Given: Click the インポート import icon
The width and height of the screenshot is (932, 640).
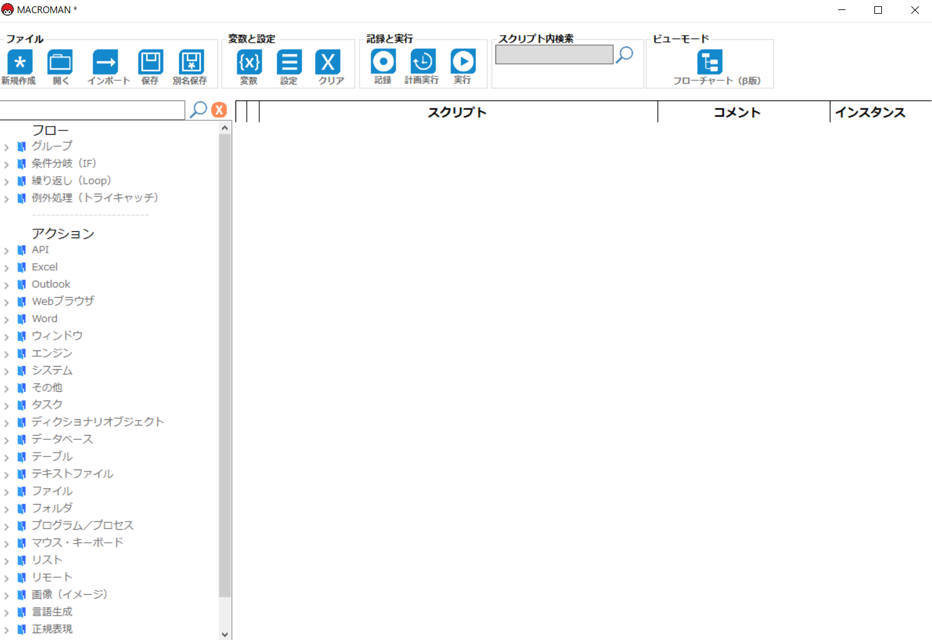Looking at the screenshot, I should click(106, 62).
